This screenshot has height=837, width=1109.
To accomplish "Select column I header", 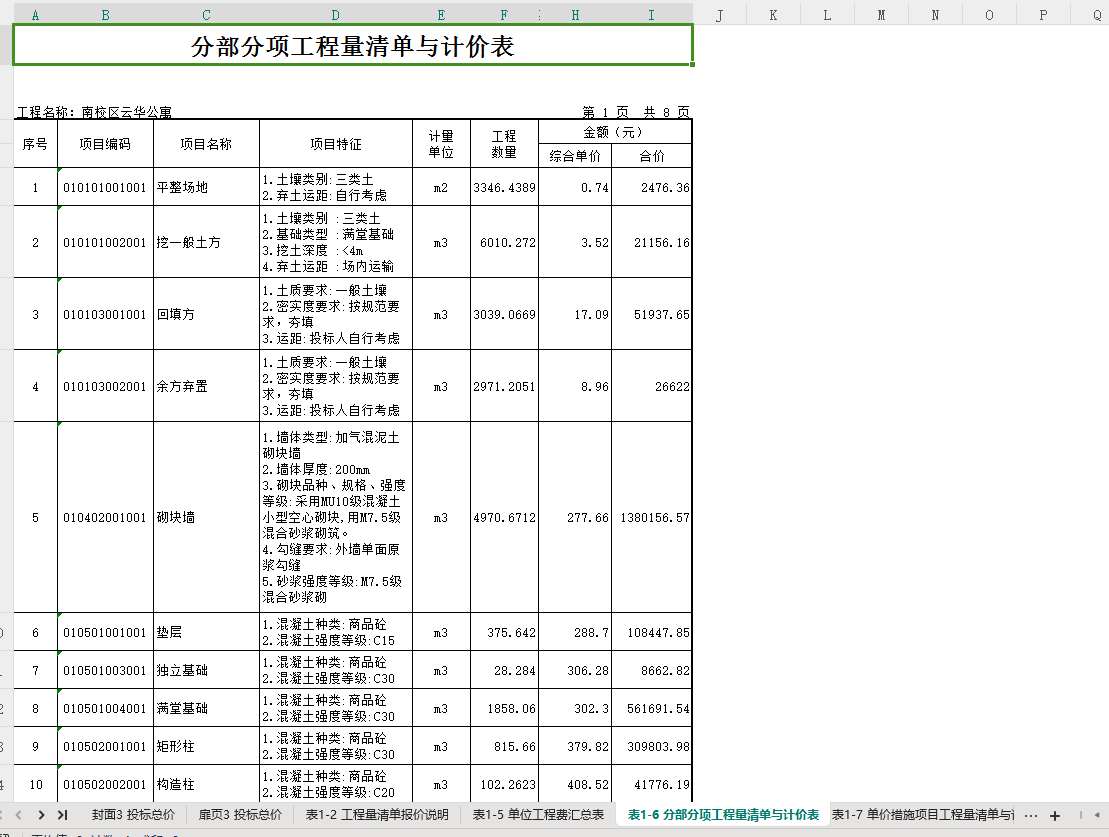I will pos(651,15).
